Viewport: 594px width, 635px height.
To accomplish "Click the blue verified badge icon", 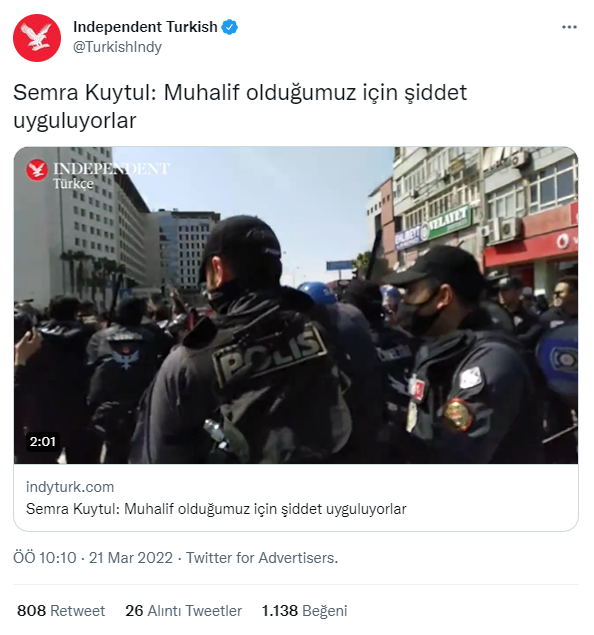I will (230, 27).
